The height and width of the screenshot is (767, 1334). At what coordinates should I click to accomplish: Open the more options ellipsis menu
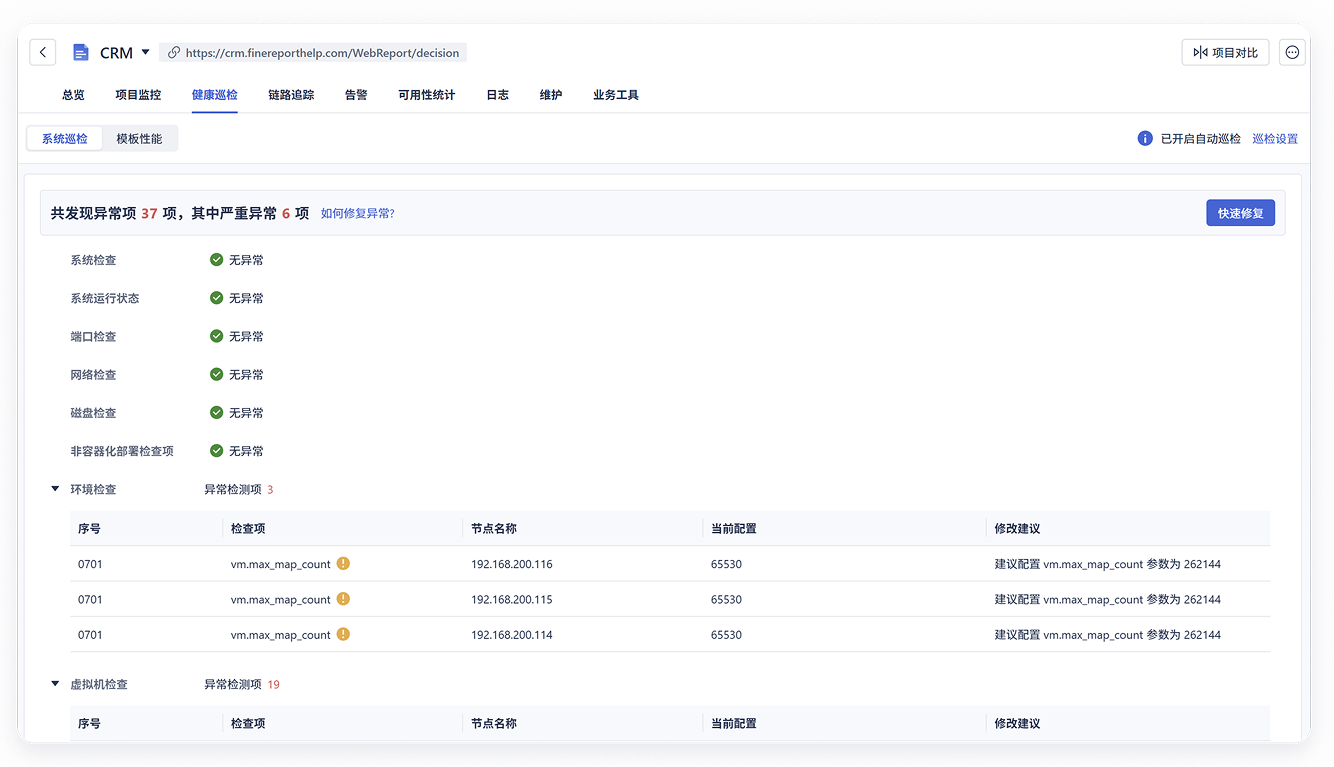point(1292,53)
